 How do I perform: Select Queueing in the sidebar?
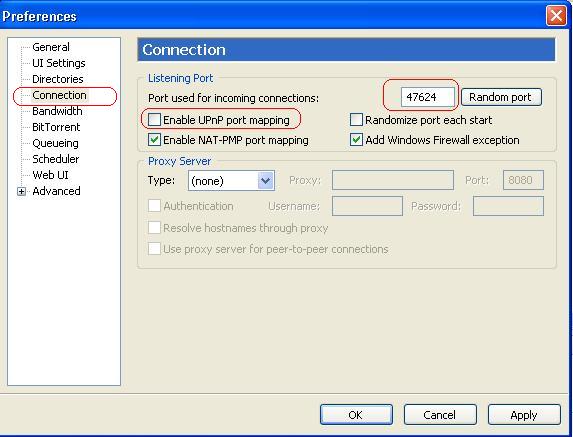(x=55, y=143)
